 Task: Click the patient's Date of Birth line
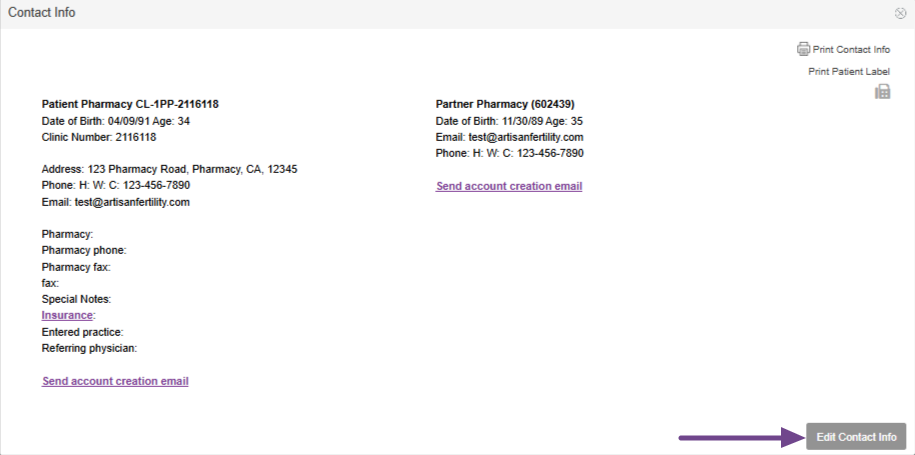[115, 121]
